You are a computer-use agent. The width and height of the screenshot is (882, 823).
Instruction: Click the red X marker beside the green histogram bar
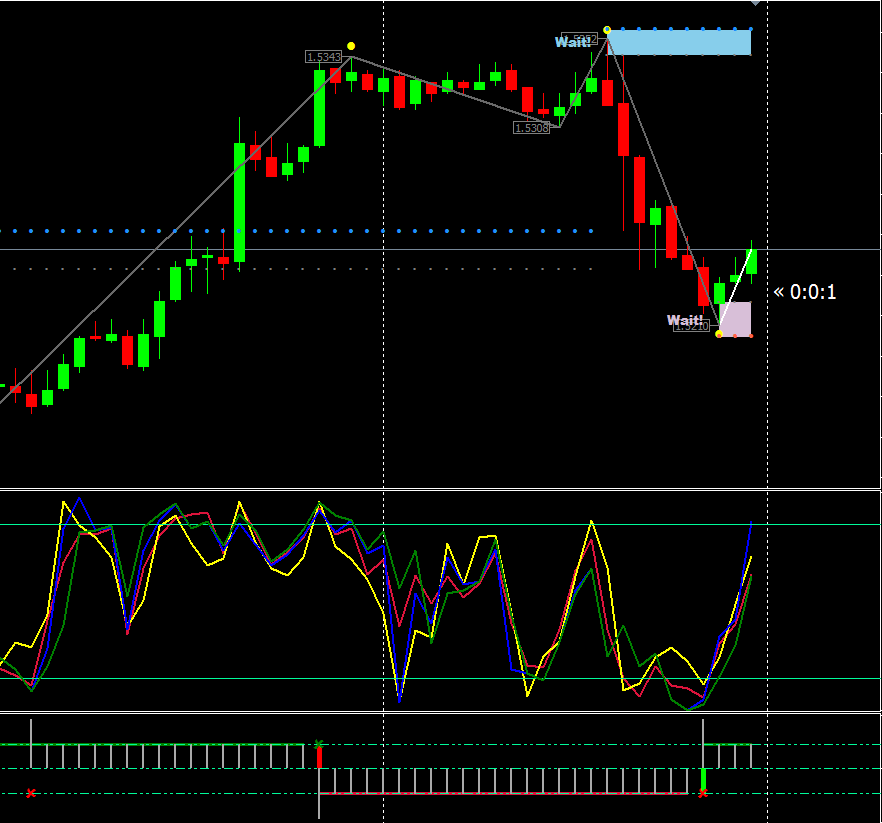click(703, 793)
